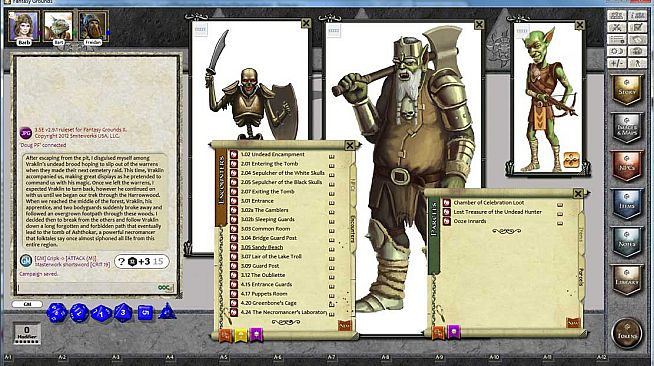Open 2.05 Sepulcher of the Black Skulls

pos(281,182)
